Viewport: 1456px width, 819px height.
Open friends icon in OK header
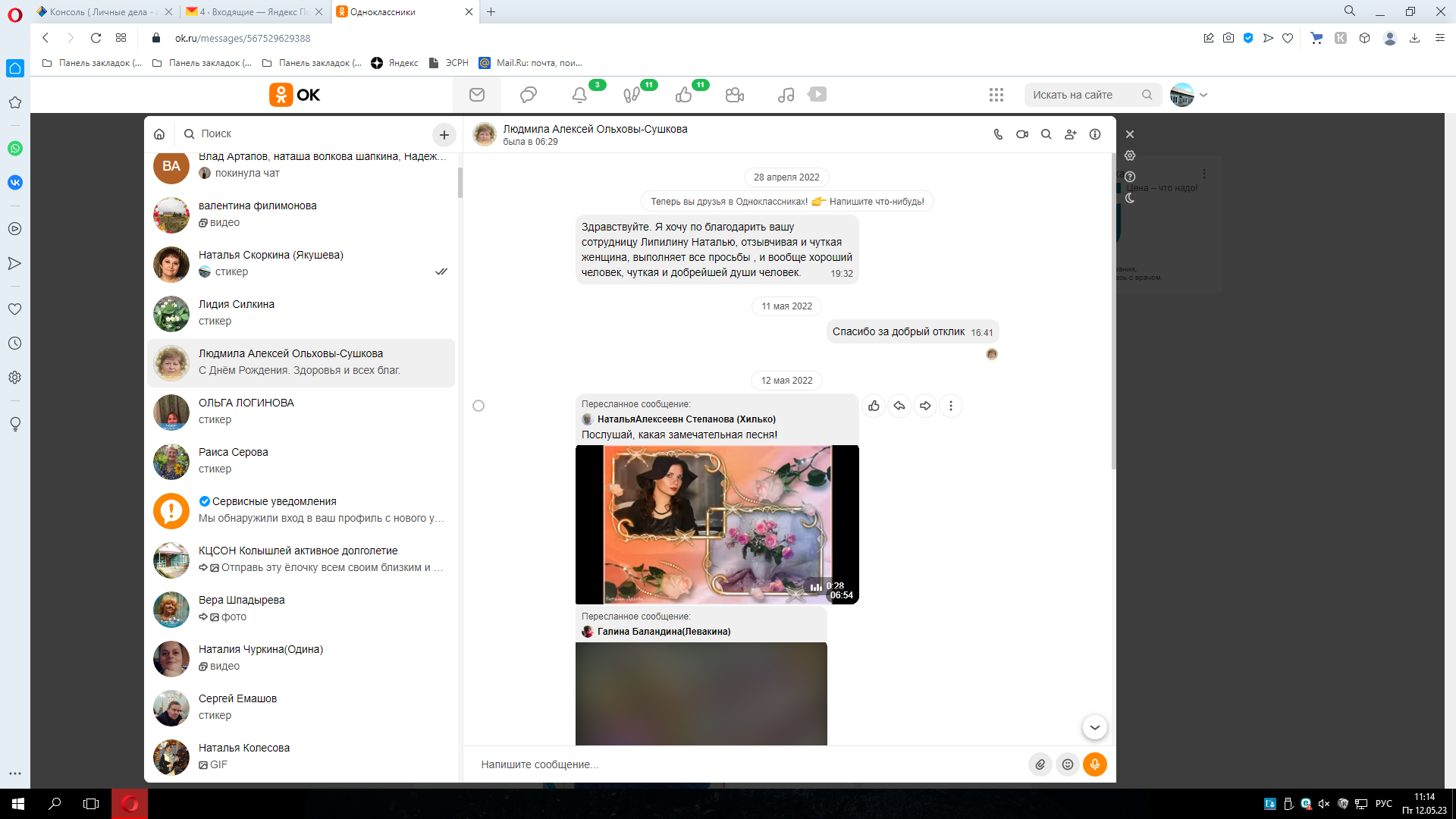pyautogui.click(x=735, y=95)
